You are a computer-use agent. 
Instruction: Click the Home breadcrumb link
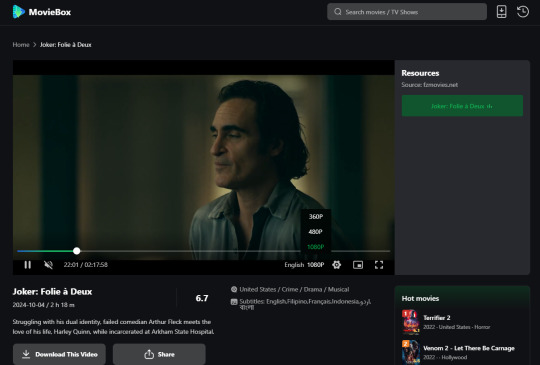tap(21, 45)
